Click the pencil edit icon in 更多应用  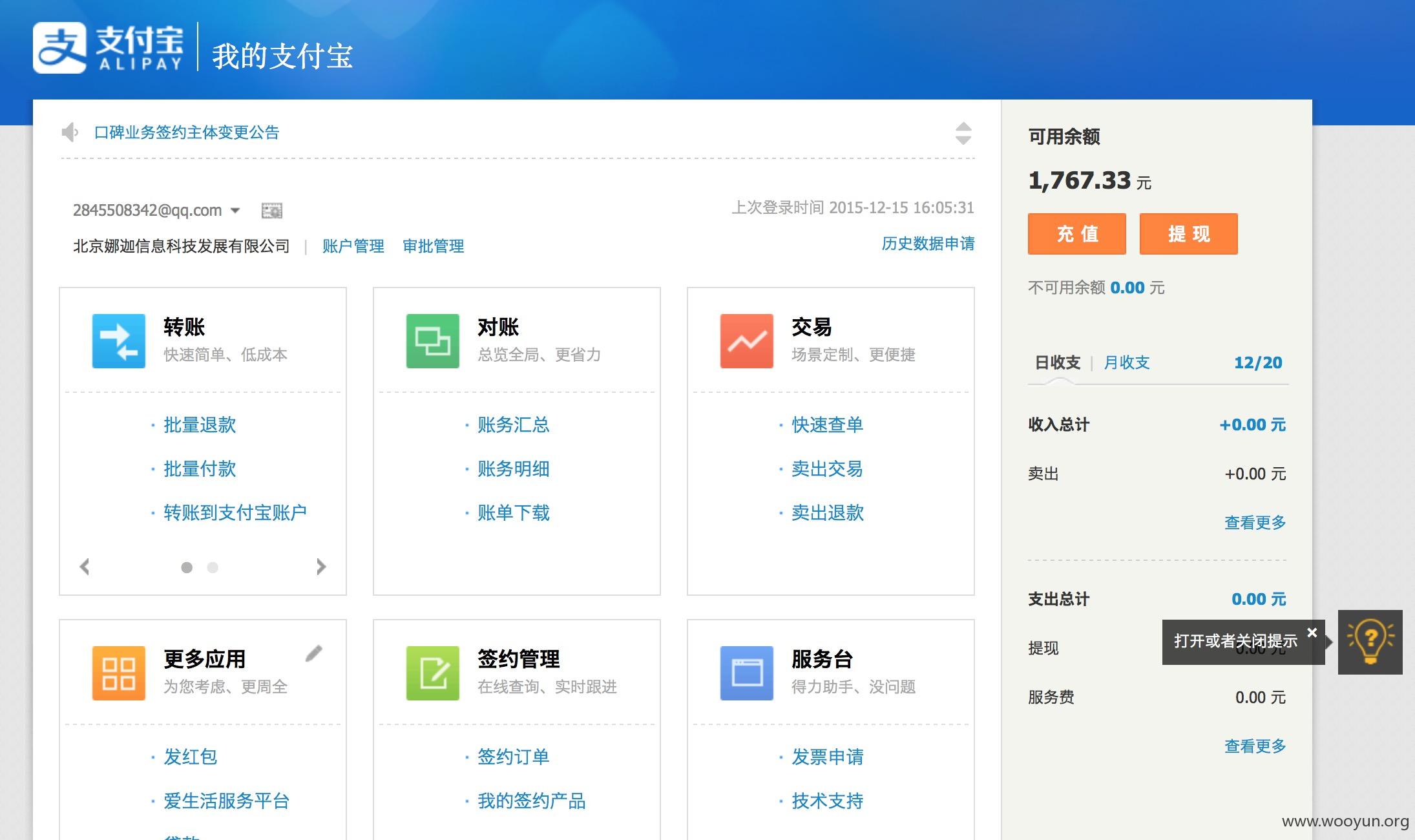[313, 654]
